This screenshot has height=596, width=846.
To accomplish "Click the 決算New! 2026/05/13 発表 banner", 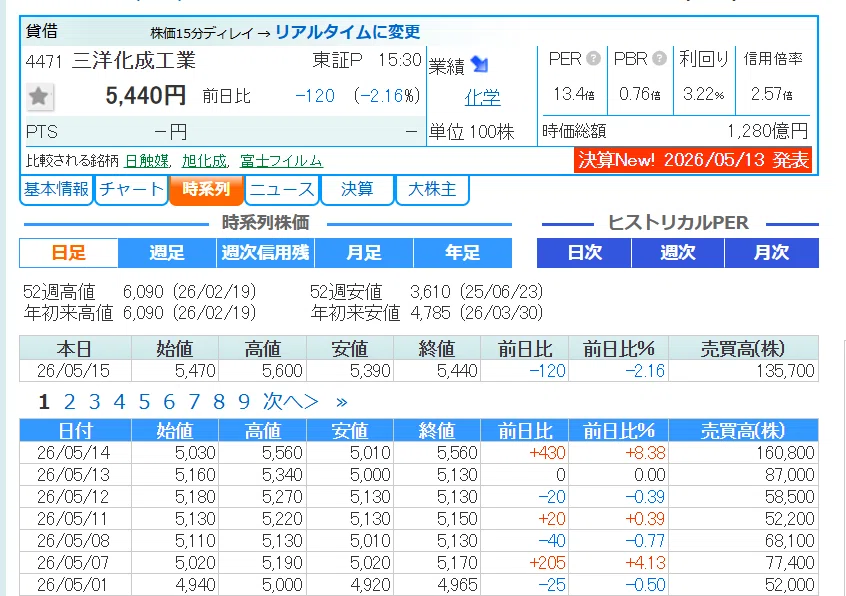I will (x=693, y=160).
